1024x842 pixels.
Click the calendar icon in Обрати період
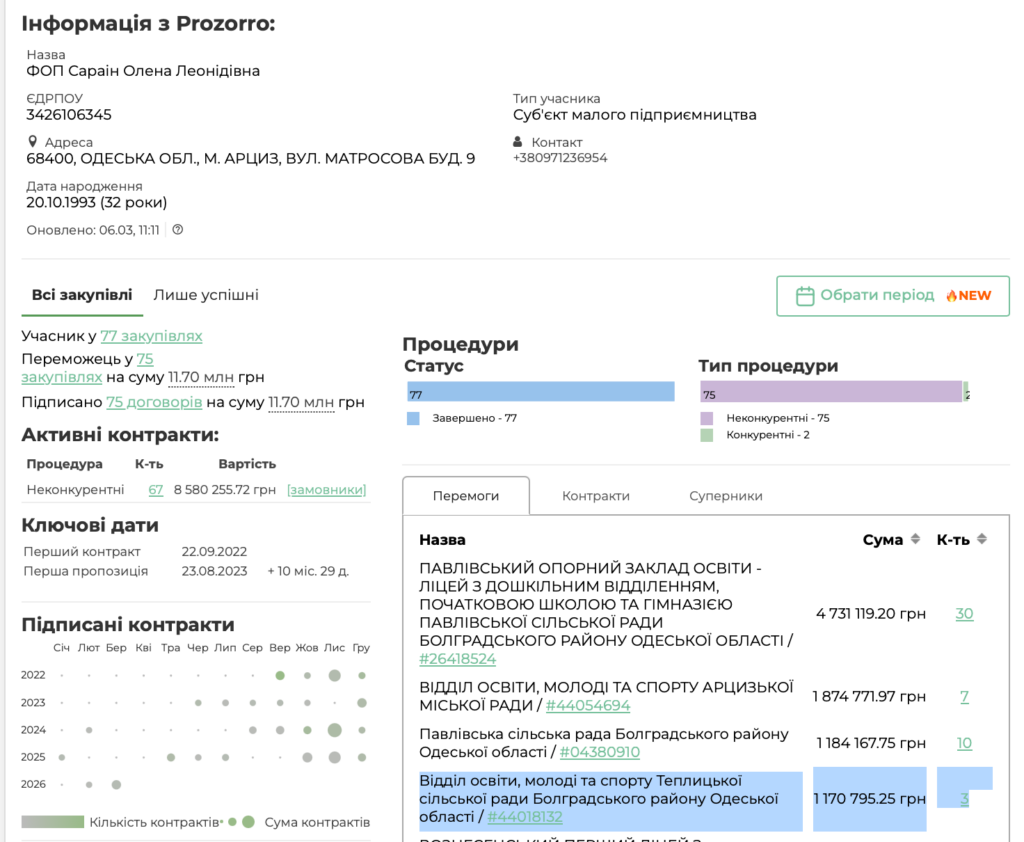pos(804,296)
